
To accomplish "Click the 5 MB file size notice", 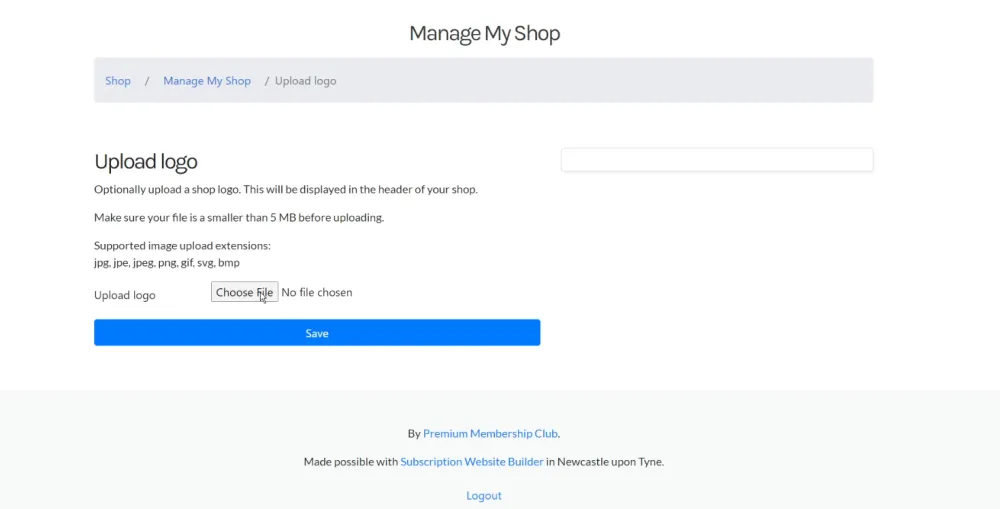I will [x=239, y=218].
